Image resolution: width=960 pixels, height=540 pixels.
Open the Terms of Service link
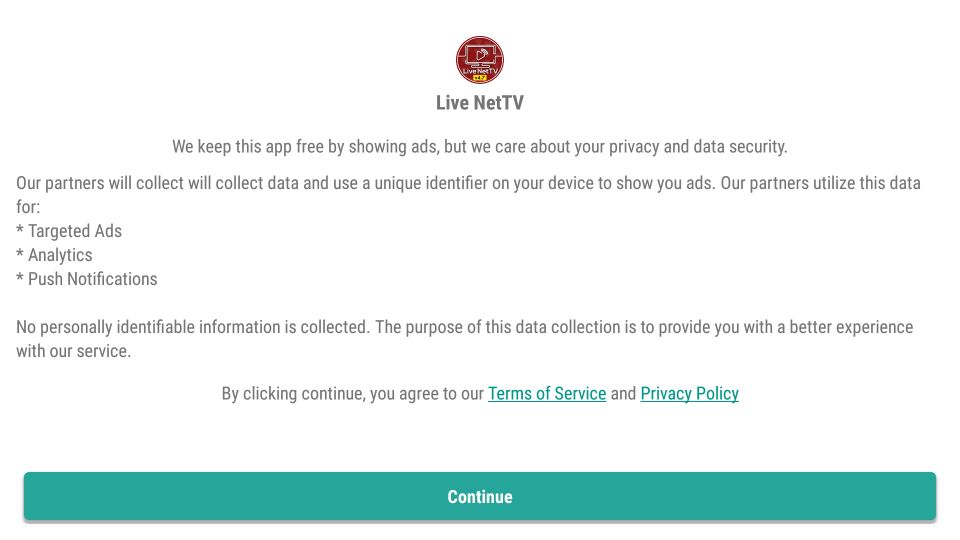[x=547, y=394]
